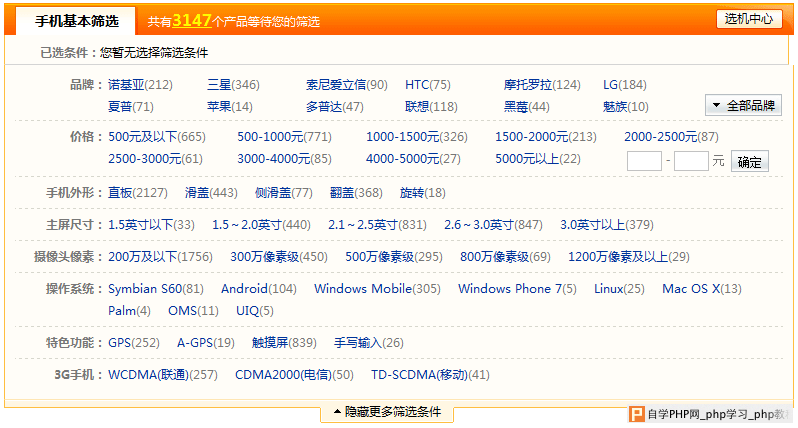
Task: Click the 选机中心 button
Action: (749, 19)
